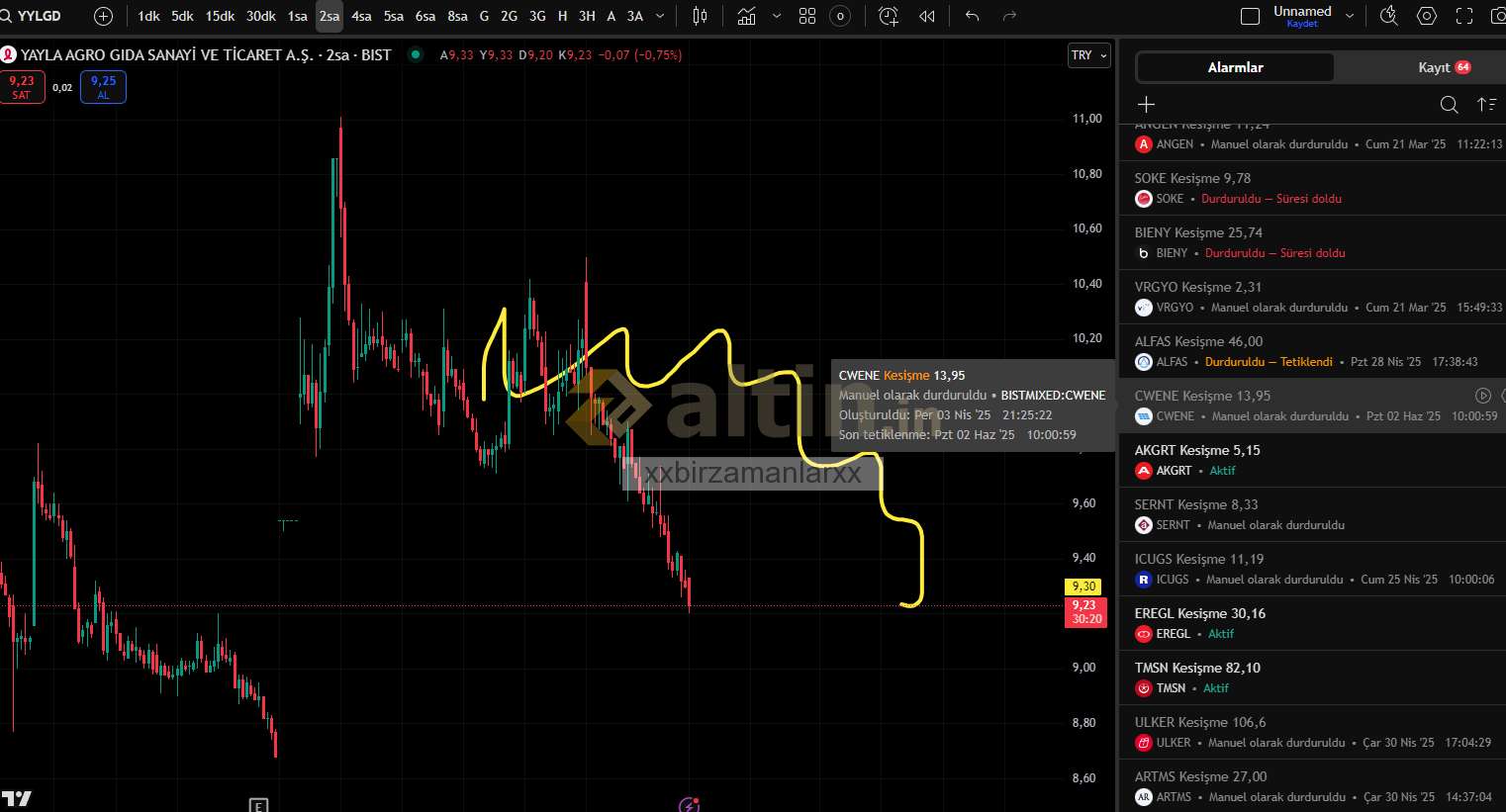Open the YYLGD symbol search
1506x812 pixels.
coord(33,16)
